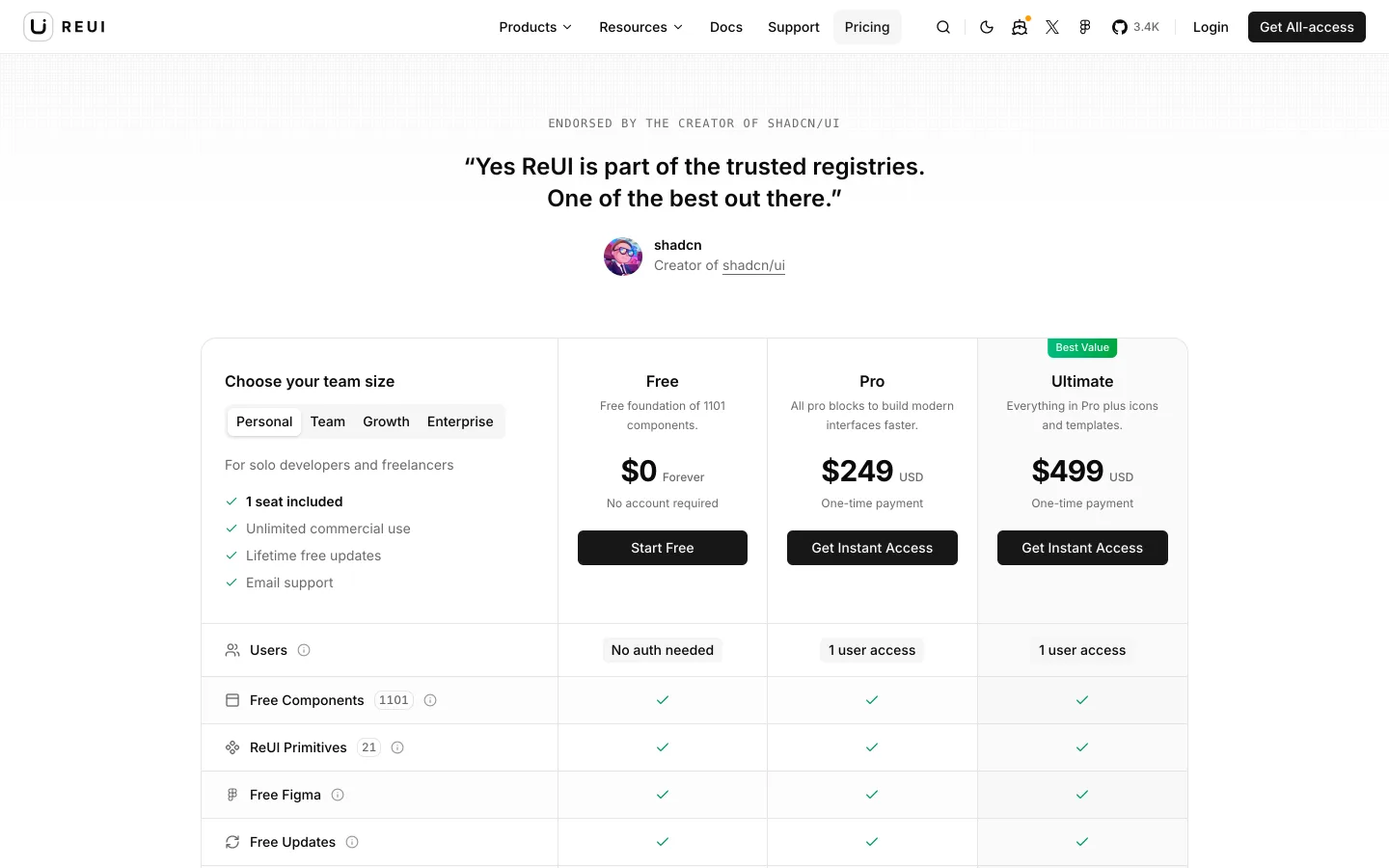
Task: Click the ReUI Primitives row icon
Action: pyautogui.click(x=232, y=747)
